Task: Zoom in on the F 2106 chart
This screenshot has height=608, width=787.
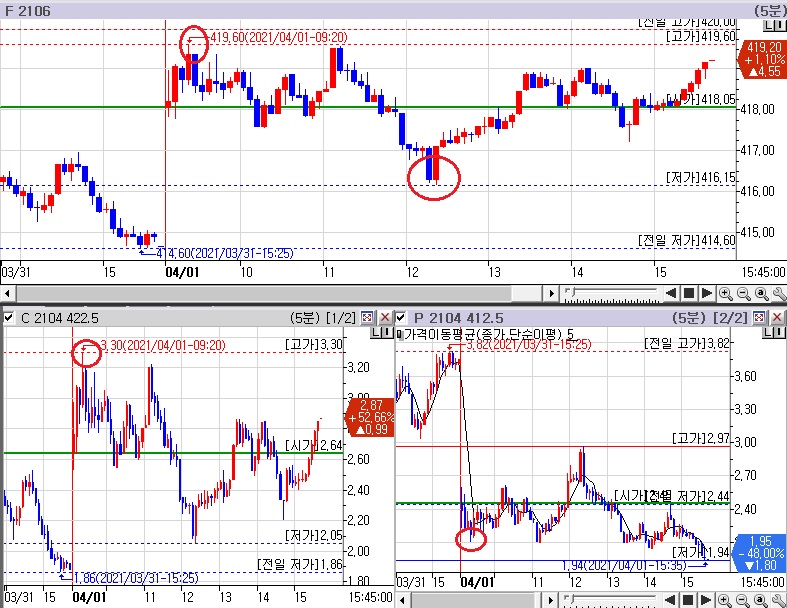Action: [x=725, y=294]
